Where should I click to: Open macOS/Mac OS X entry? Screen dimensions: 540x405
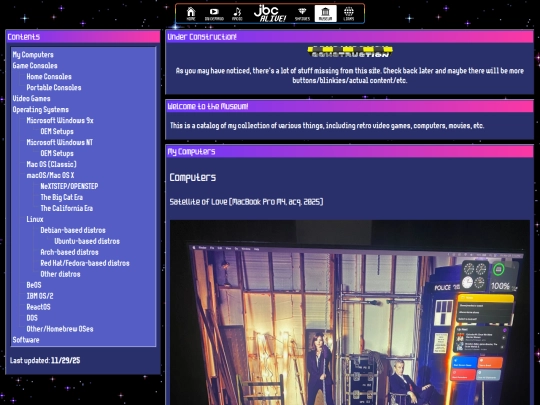pyautogui.click(x=50, y=175)
